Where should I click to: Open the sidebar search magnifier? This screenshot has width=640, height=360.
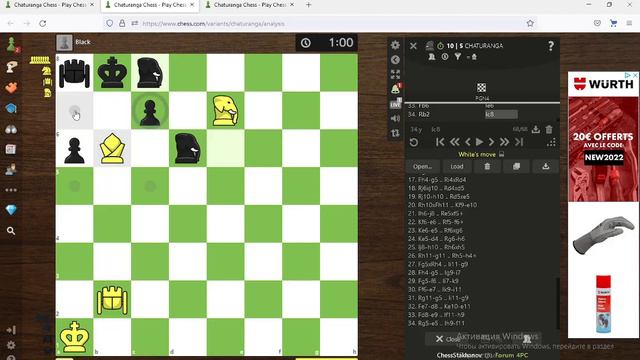pyautogui.click(x=11, y=231)
